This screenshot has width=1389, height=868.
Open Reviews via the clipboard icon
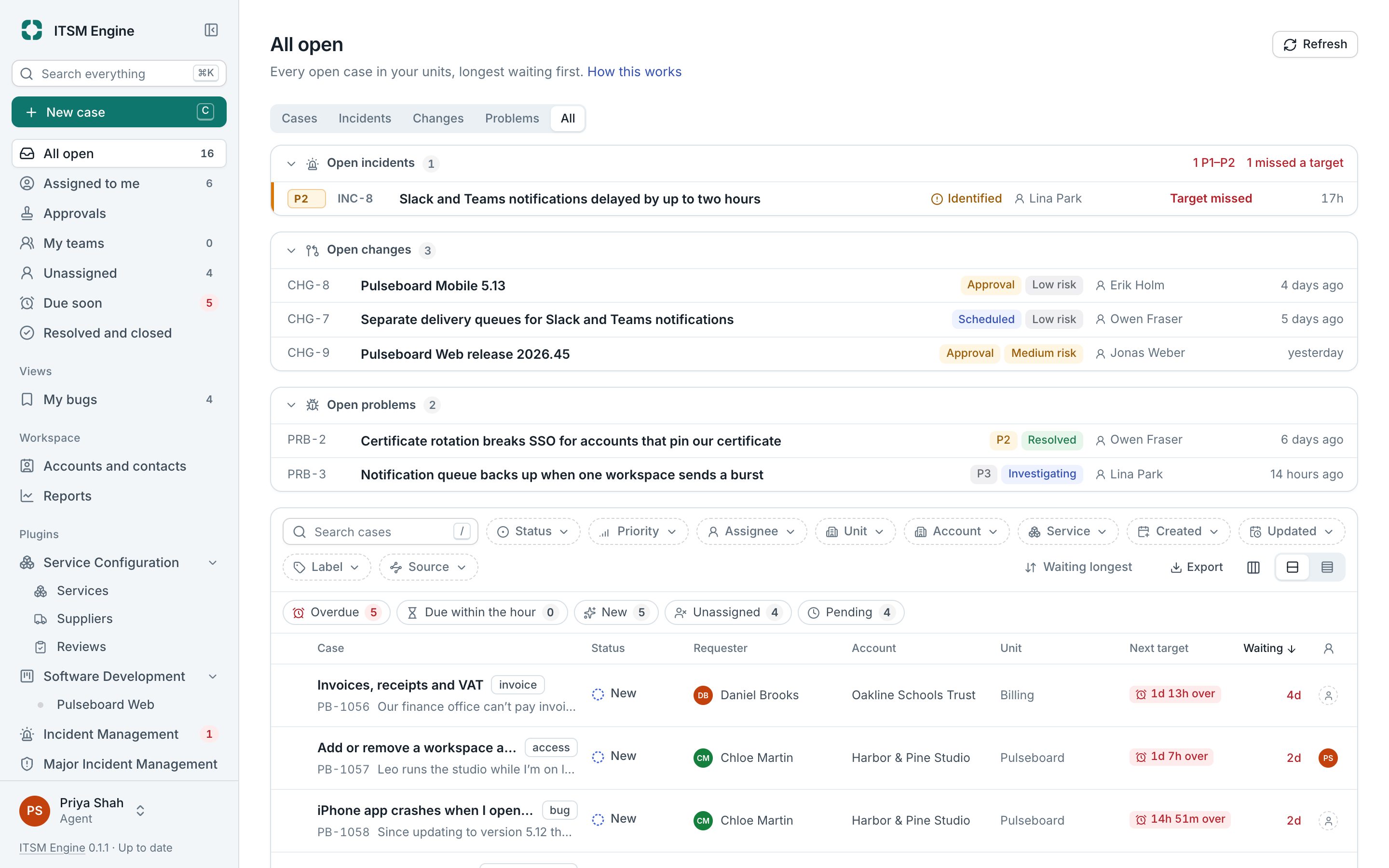pyautogui.click(x=40, y=647)
